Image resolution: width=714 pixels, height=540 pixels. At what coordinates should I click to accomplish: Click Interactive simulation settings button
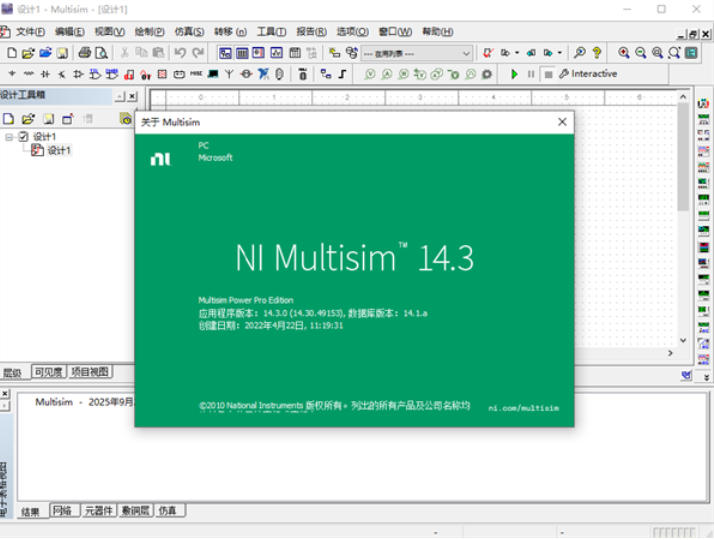tap(588, 74)
